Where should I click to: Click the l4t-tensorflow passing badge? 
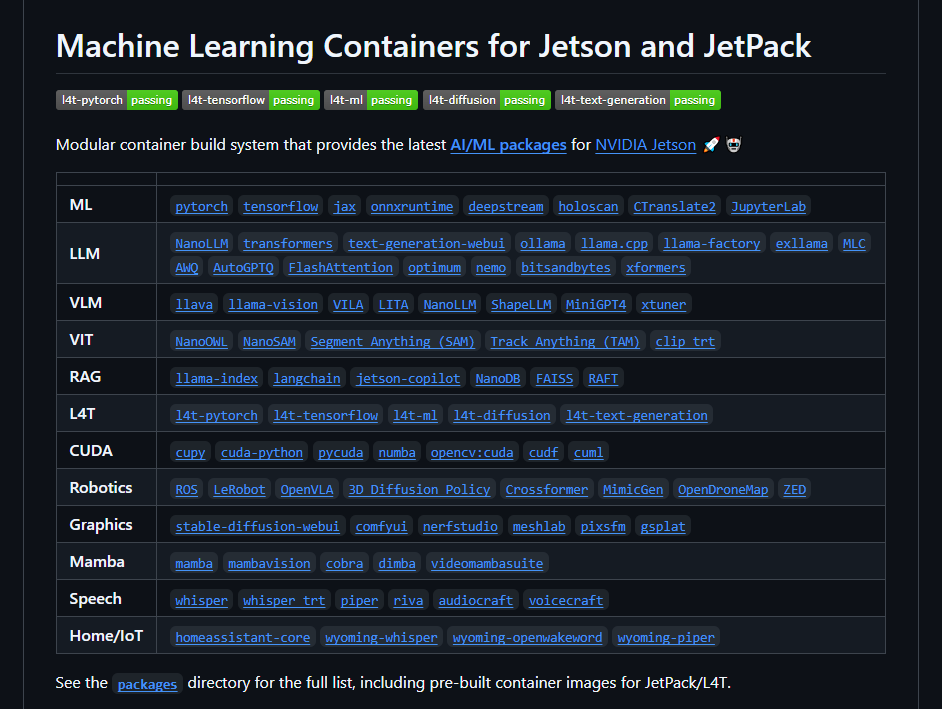click(251, 100)
